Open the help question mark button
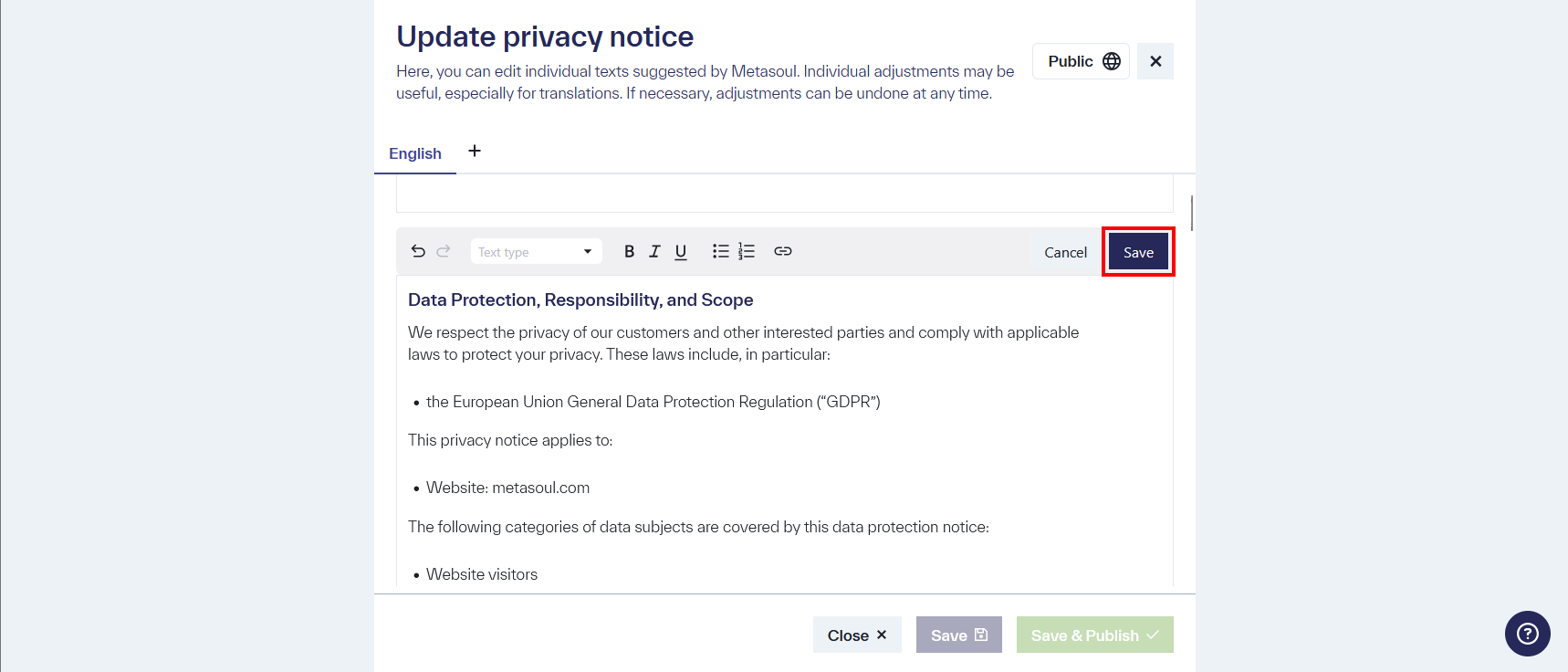1568x672 pixels. click(1527, 634)
